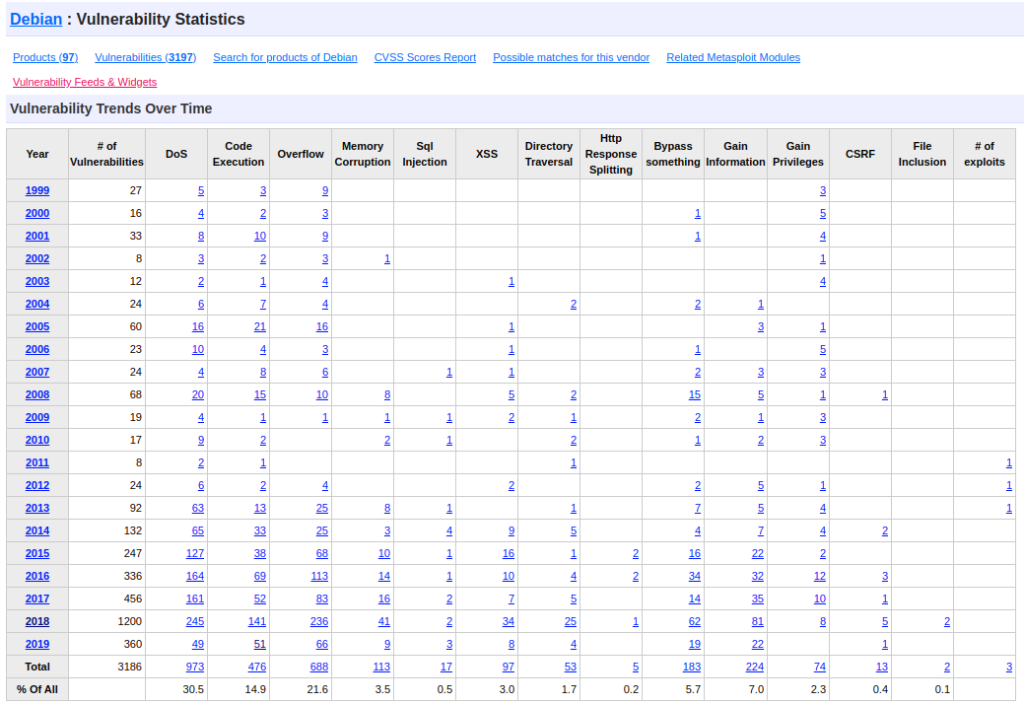Open Vulnerability Feeds & Widgets link
This screenshot has width=1024, height=704.
[85, 82]
